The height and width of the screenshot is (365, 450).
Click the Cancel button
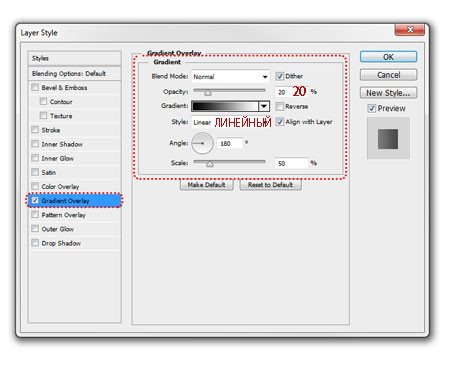click(x=388, y=75)
